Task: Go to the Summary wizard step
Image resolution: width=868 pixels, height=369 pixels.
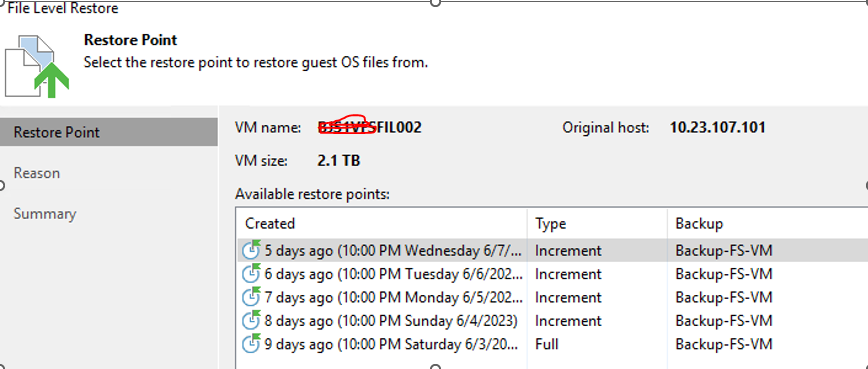Action: pyautogui.click(x=45, y=214)
